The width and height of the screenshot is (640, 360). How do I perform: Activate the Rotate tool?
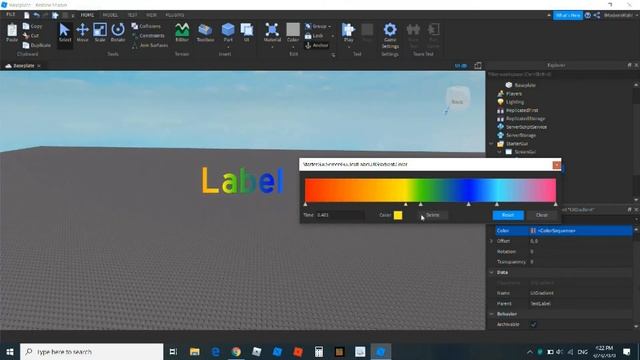(118, 32)
